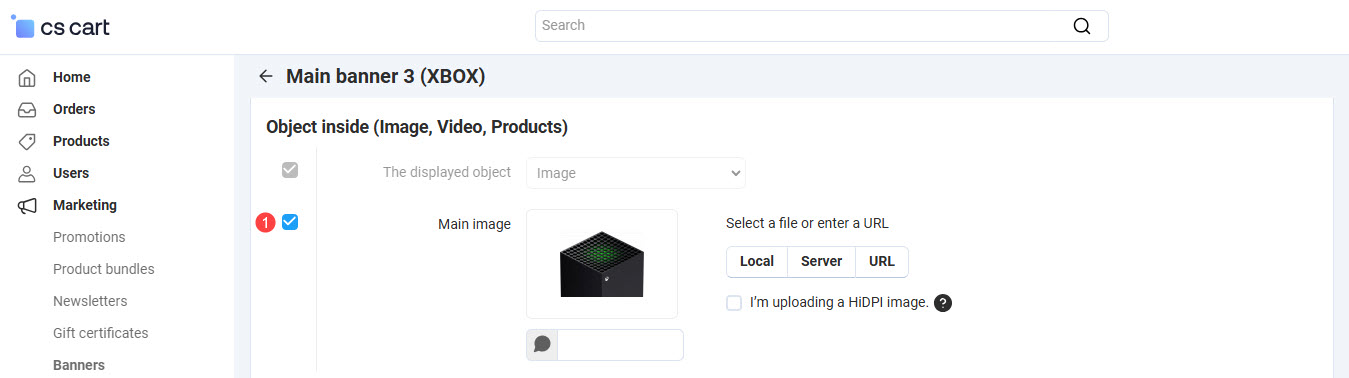Open Gift certificates submenu item
Image resolution: width=1349 pixels, height=378 pixels.
point(100,333)
